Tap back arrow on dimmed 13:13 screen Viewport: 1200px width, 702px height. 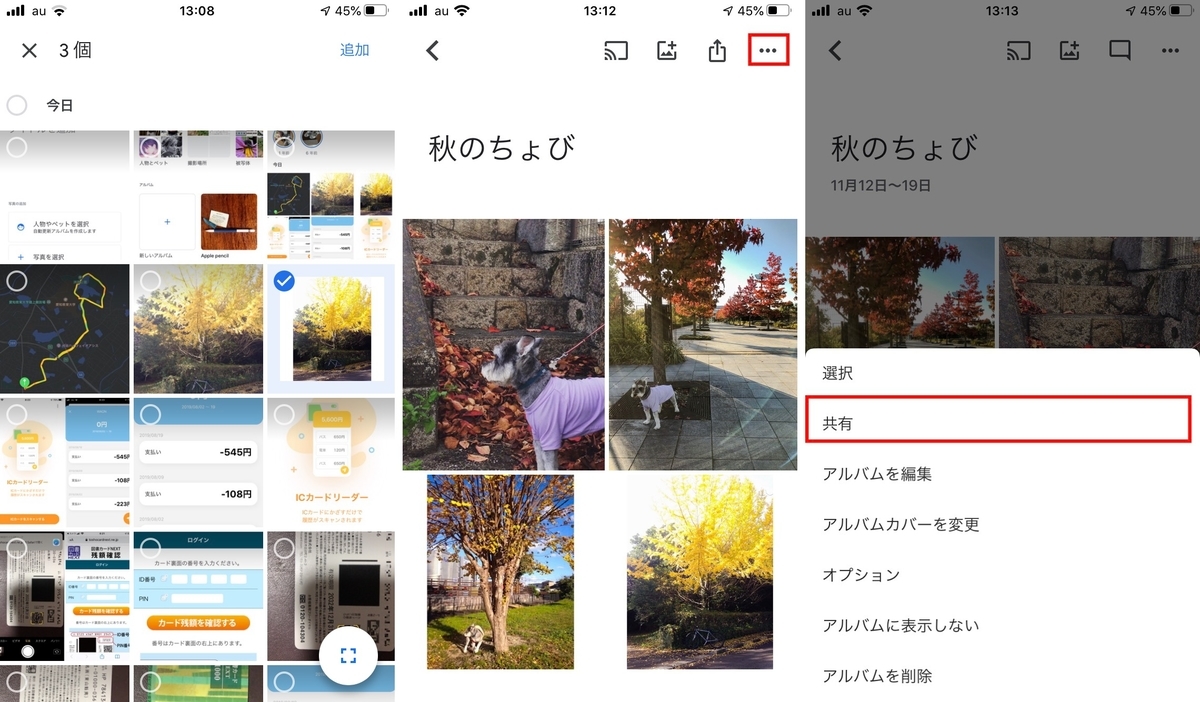835,50
